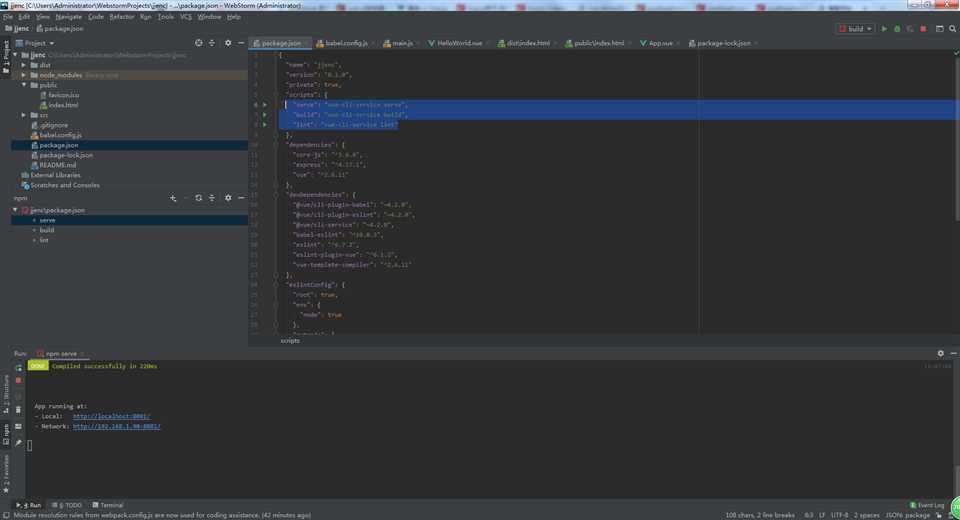
Task: Open Search Everywhere magnifier icon
Action: [x=953, y=29]
